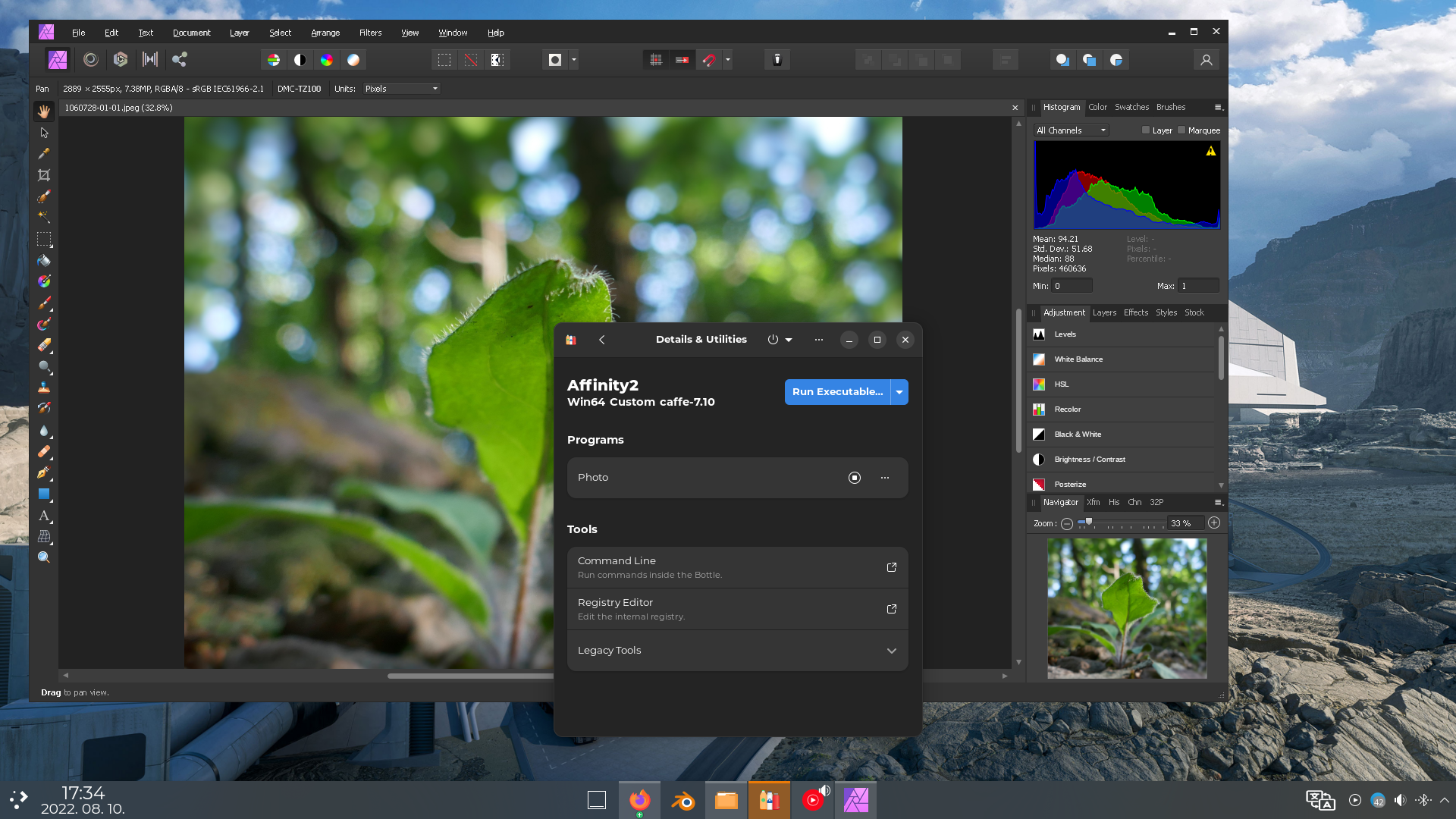Toggle snapping with the magnet icon
This screenshot has height=819, width=1456.
tap(708, 59)
